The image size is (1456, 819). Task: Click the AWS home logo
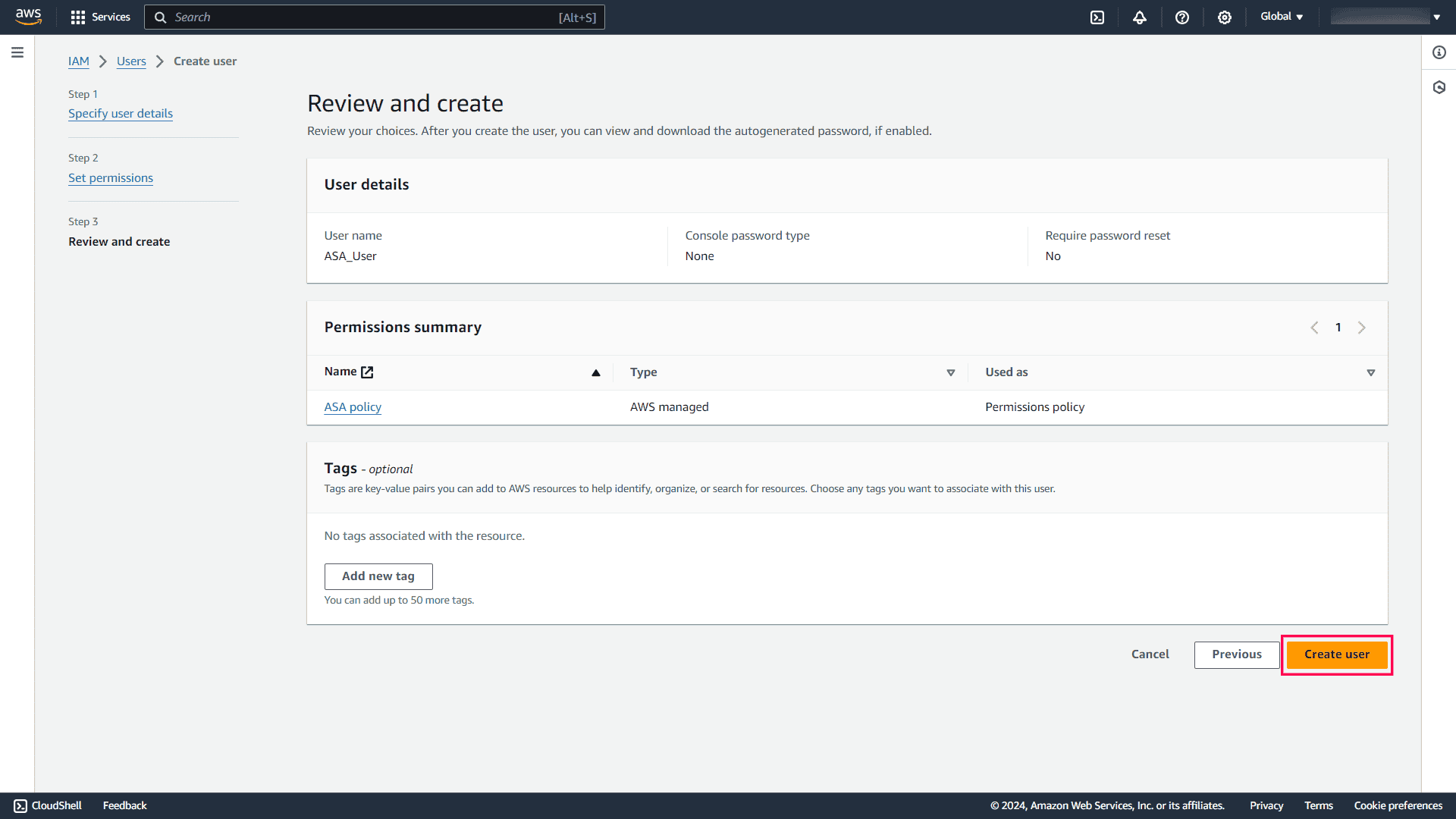click(28, 17)
